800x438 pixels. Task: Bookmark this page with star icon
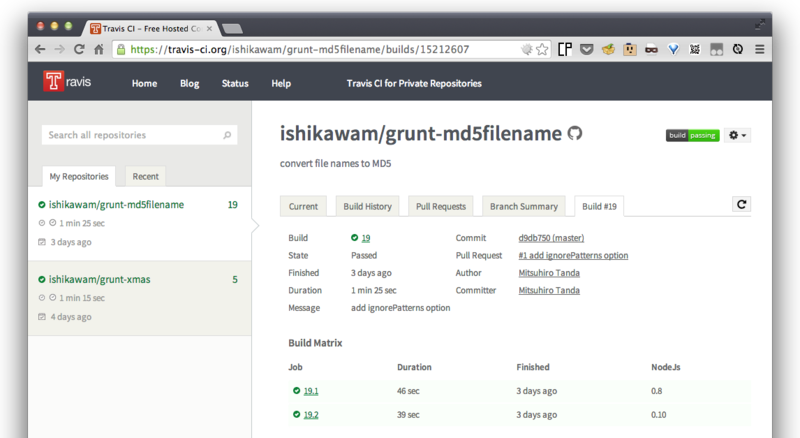coord(542,50)
